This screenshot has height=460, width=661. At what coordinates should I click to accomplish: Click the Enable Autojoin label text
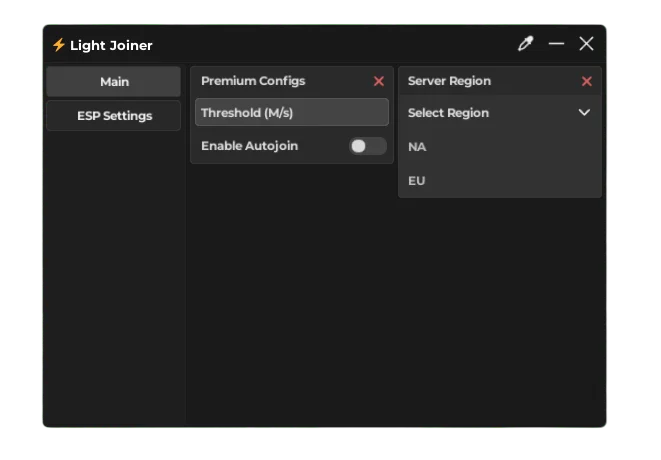[249, 146]
